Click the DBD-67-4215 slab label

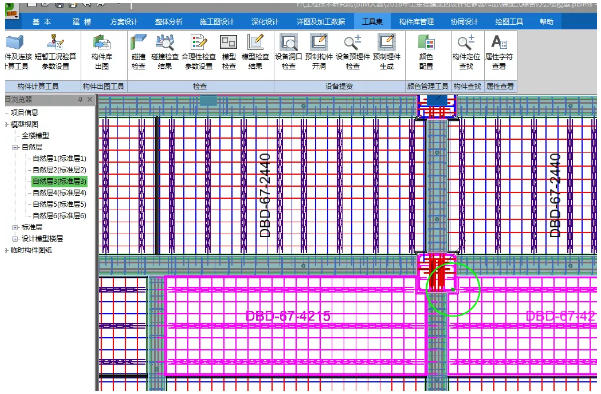pyautogui.click(x=288, y=316)
